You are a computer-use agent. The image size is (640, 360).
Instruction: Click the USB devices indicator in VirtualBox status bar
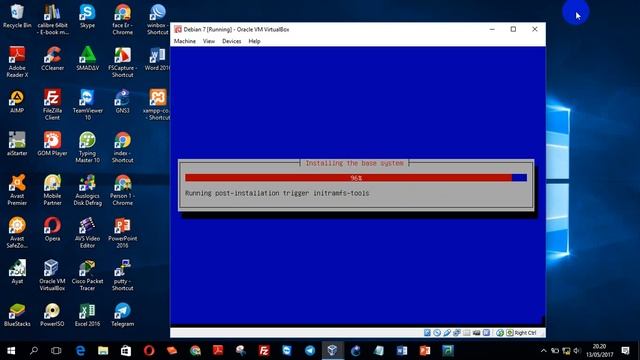[x=447, y=333]
